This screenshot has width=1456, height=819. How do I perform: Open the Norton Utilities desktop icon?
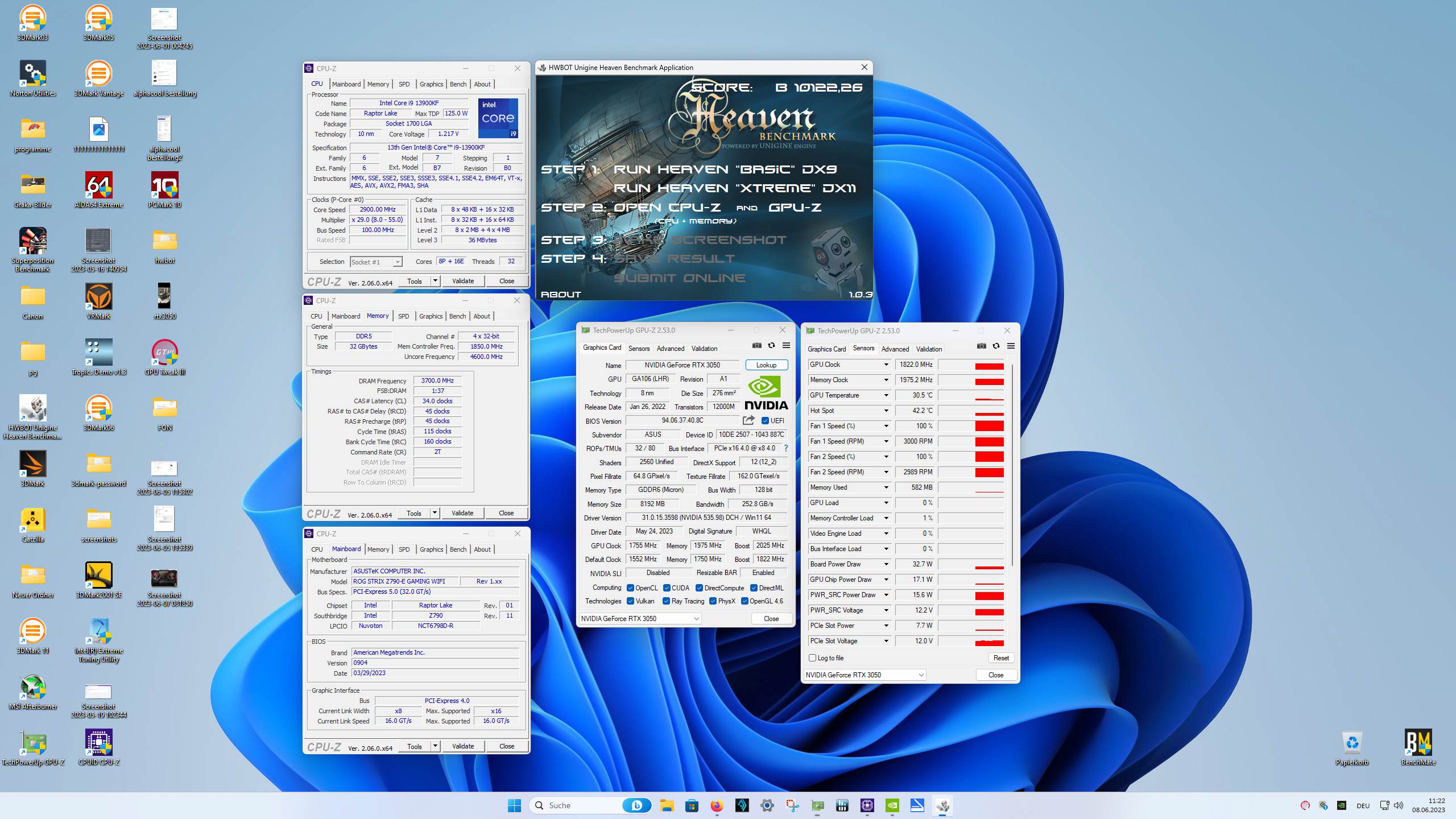(x=32, y=78)
